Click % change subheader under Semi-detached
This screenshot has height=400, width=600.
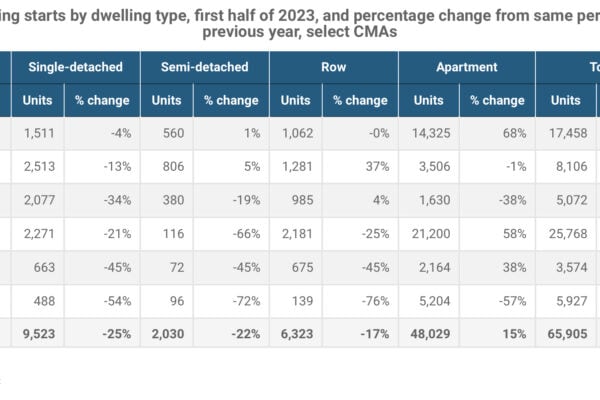231,100
